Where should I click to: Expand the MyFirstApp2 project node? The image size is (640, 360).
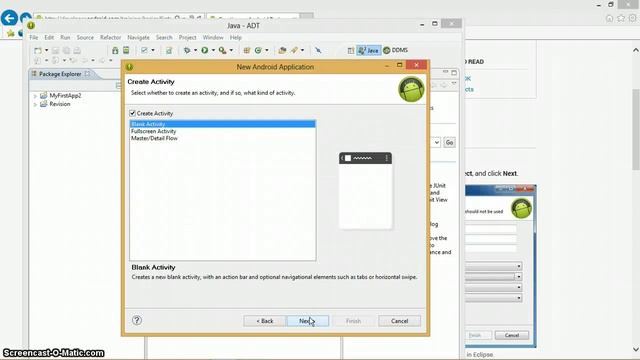(35, 96)
